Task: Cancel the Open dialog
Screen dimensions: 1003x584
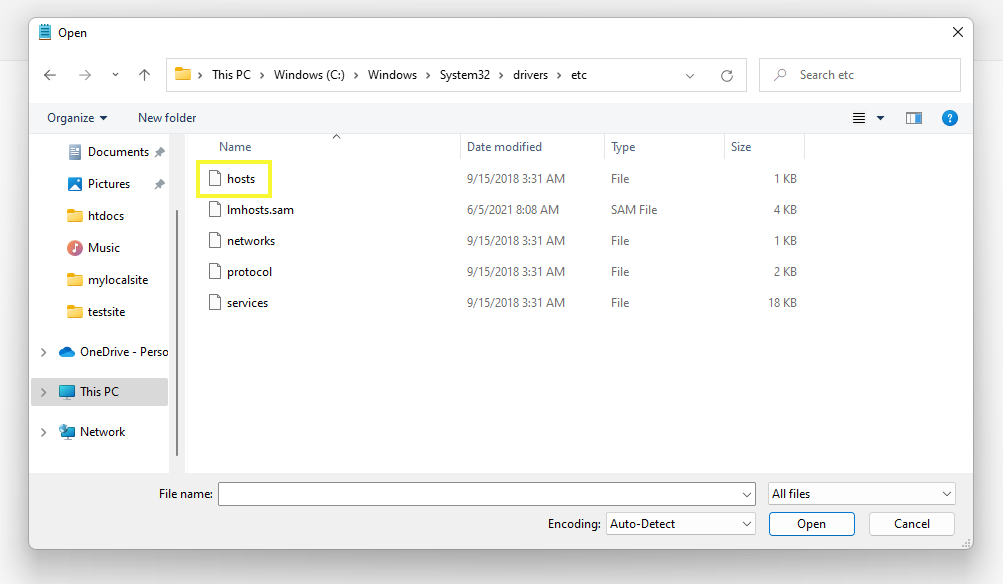Action: pyautogui.click(x=912, y=524)
